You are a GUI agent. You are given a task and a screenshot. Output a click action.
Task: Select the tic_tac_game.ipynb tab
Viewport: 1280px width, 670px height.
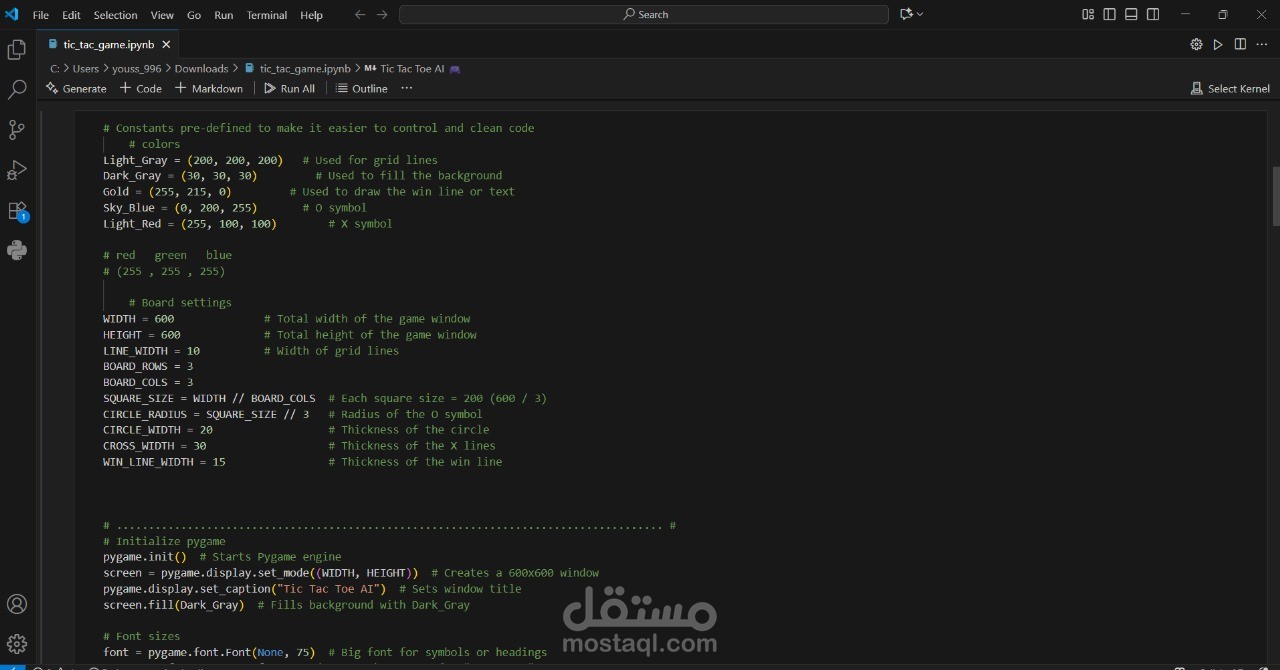click(x=108, y=44)
